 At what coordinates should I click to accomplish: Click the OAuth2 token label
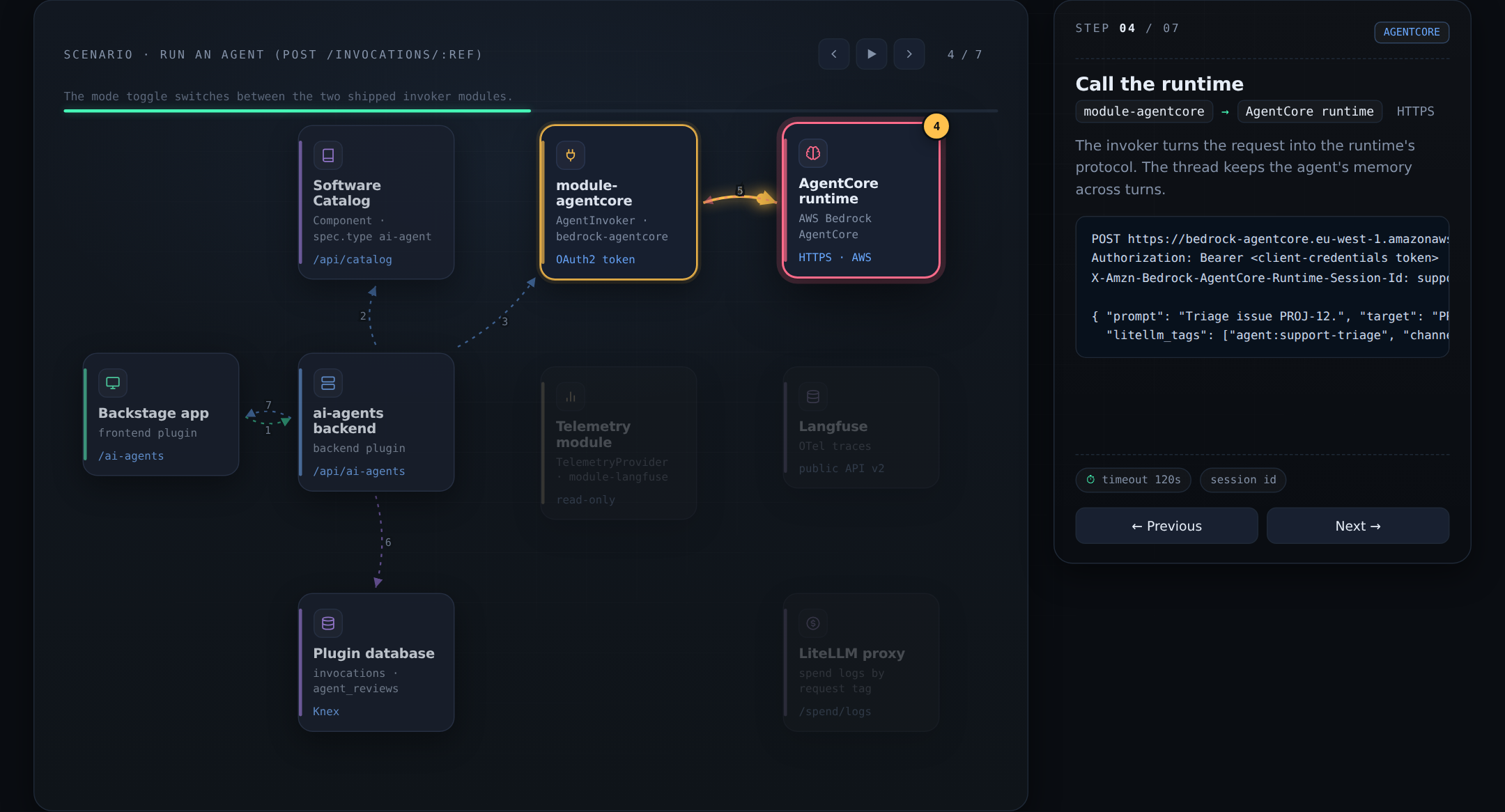(x=595, y=260)
